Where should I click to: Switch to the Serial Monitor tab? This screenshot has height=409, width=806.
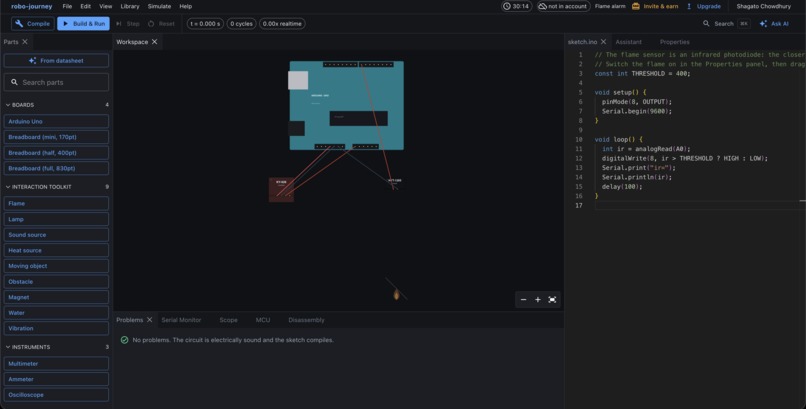(181, 320)
